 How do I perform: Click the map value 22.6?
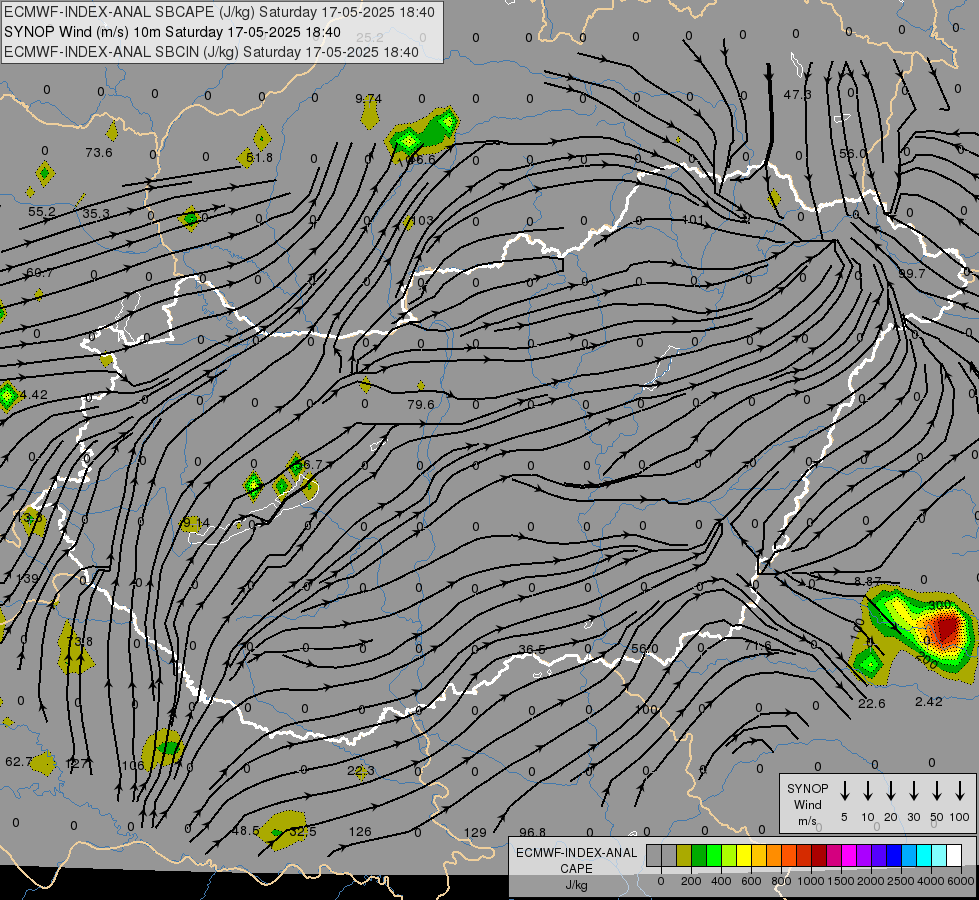(872, 704)
